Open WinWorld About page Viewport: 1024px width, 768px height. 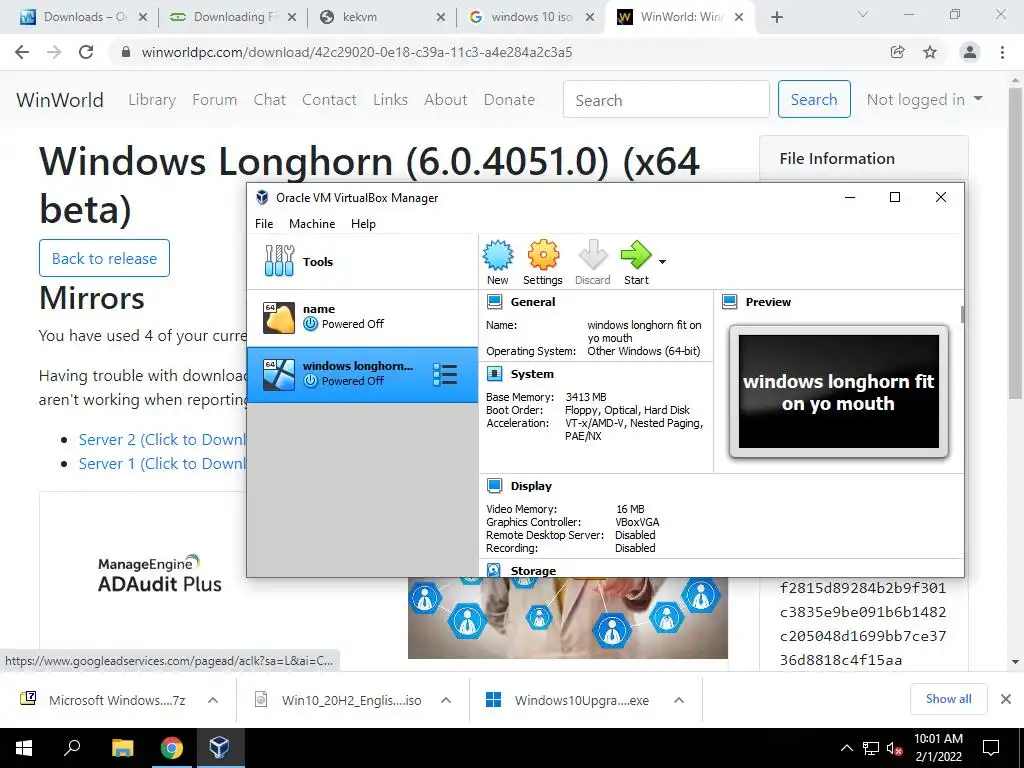pyautogui.click(x=446, y=100)
